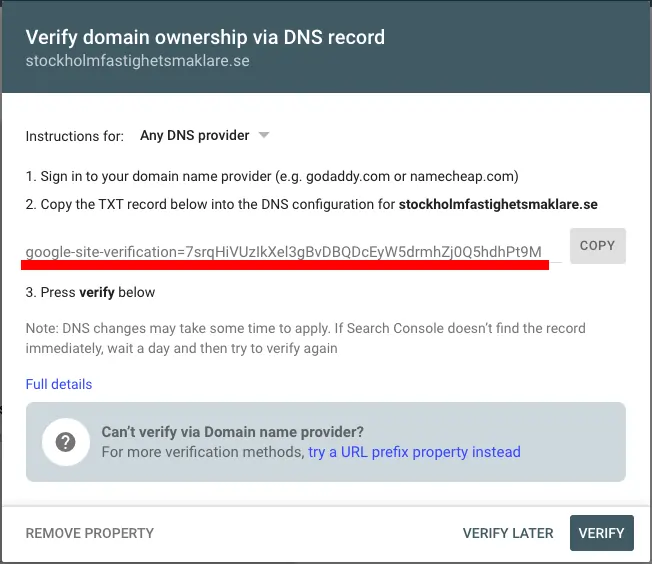Click the "Verify domain ownership via DNS record" title

pos(205,37)
